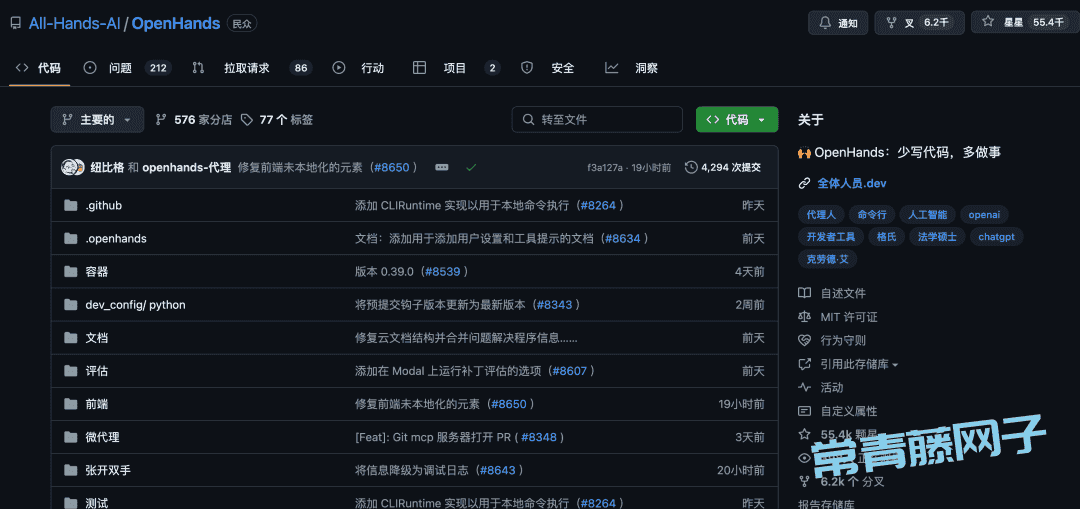Click folder icon of the 容器 row
1080x509 pixels.
pyautogui.click(x=70, y=271)
